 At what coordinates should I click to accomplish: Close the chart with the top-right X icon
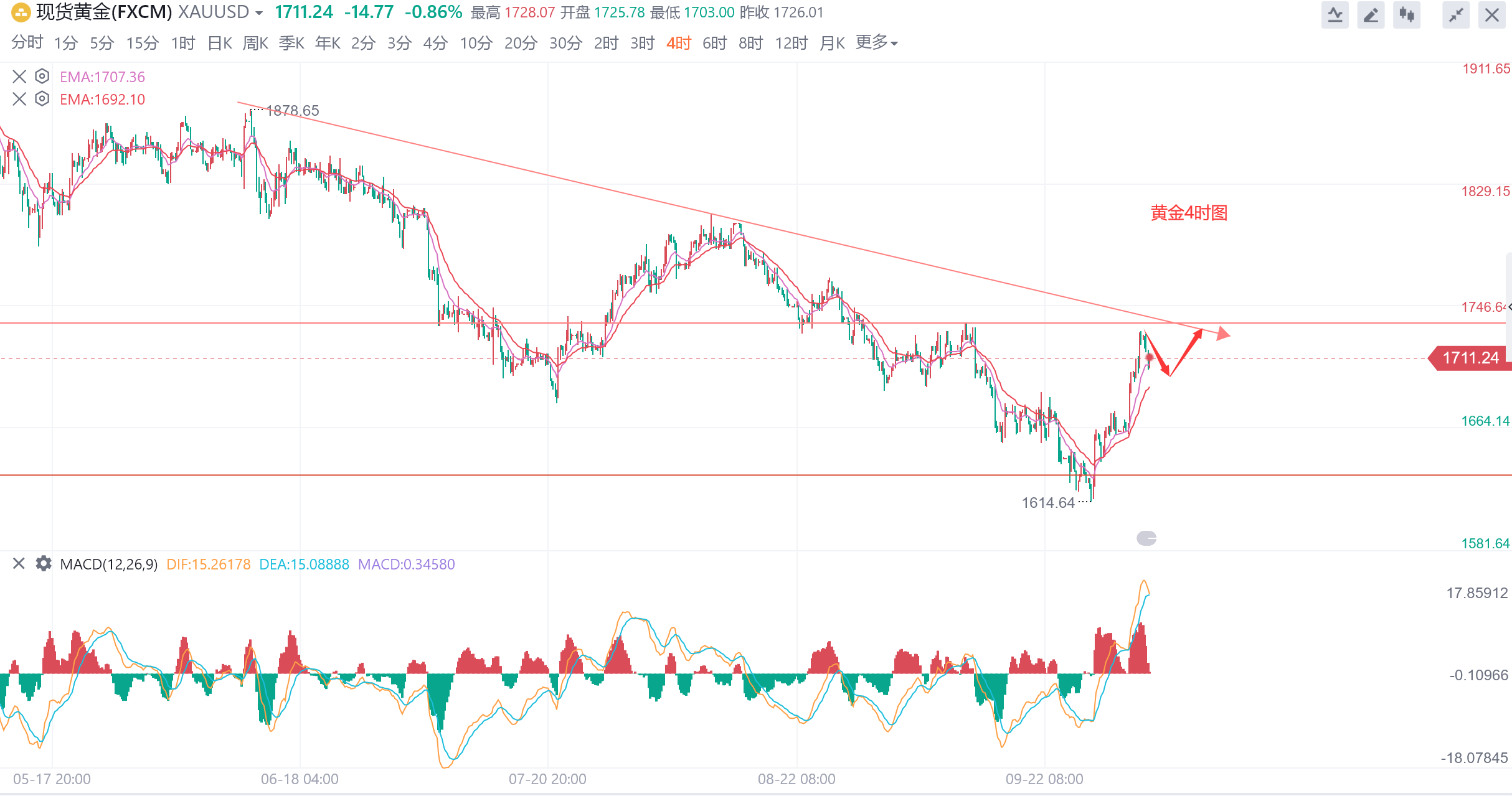coord(1492,14)
